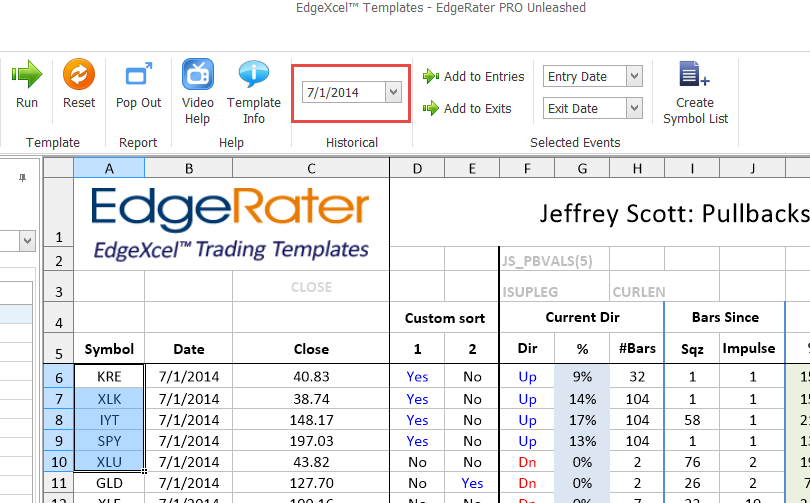
Task: Click Add to Exits button
Action: [467, 108]
